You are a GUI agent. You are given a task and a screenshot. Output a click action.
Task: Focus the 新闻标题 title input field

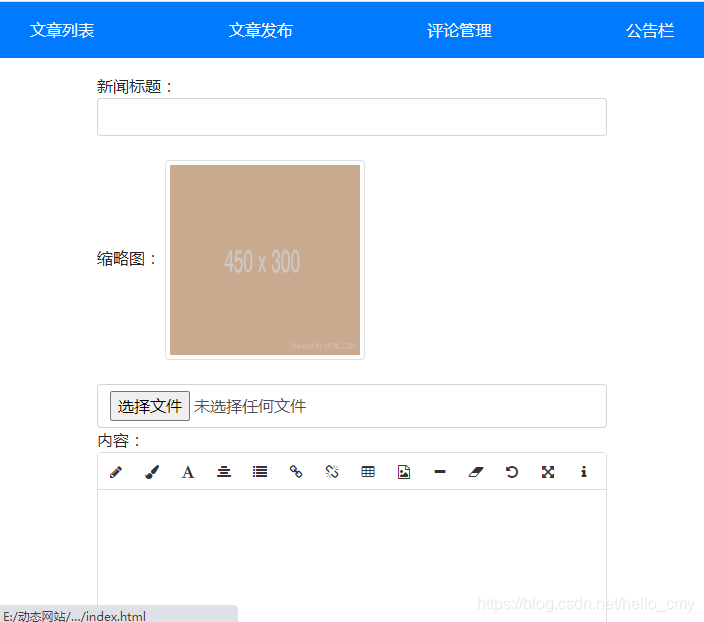coord(352,117)
